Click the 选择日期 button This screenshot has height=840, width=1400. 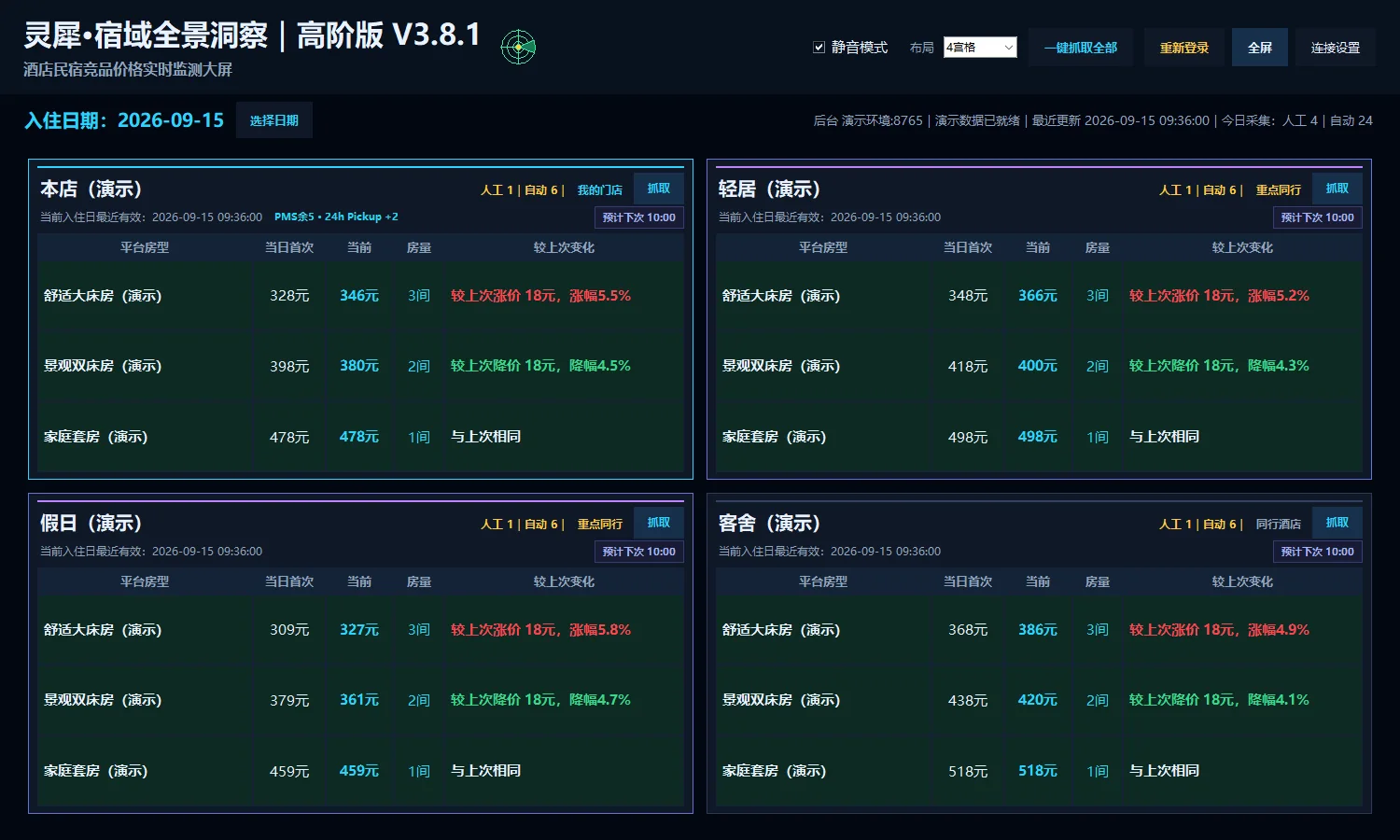pos(274,120)
